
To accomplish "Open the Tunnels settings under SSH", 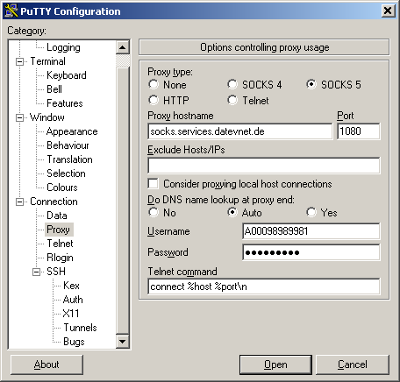I will [x=80, y=327].
